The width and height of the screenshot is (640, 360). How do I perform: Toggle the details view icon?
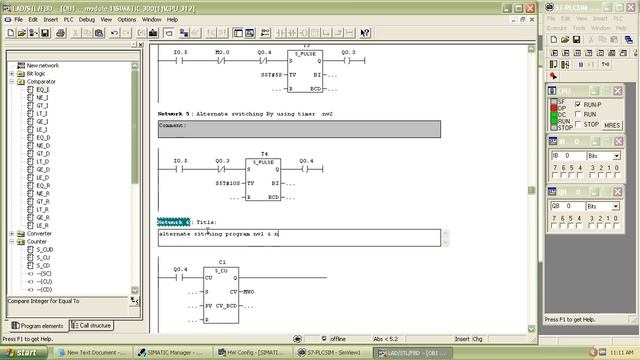coord(249,33)
